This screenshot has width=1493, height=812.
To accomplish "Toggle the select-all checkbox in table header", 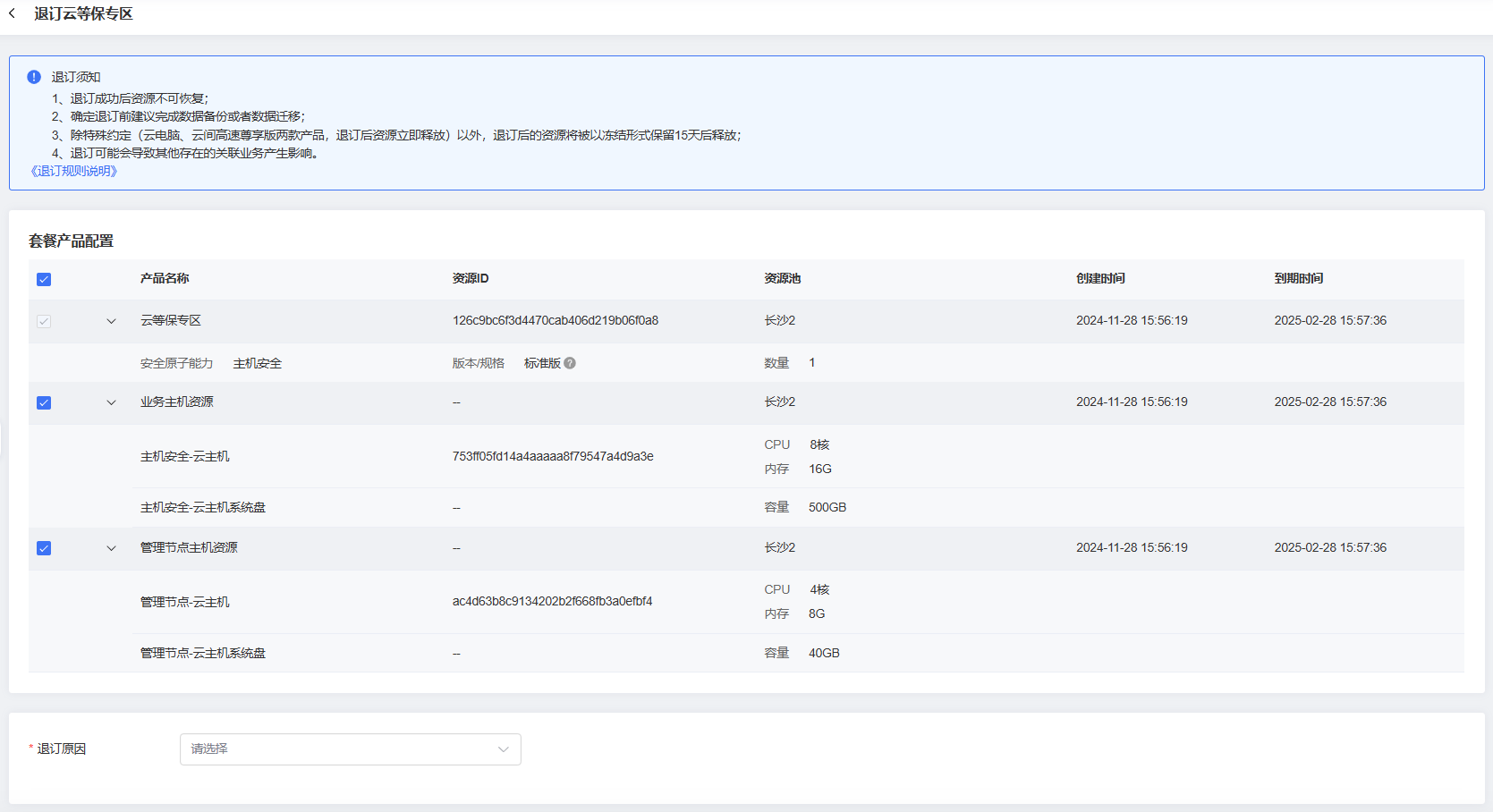I will (x=44, y=279).
